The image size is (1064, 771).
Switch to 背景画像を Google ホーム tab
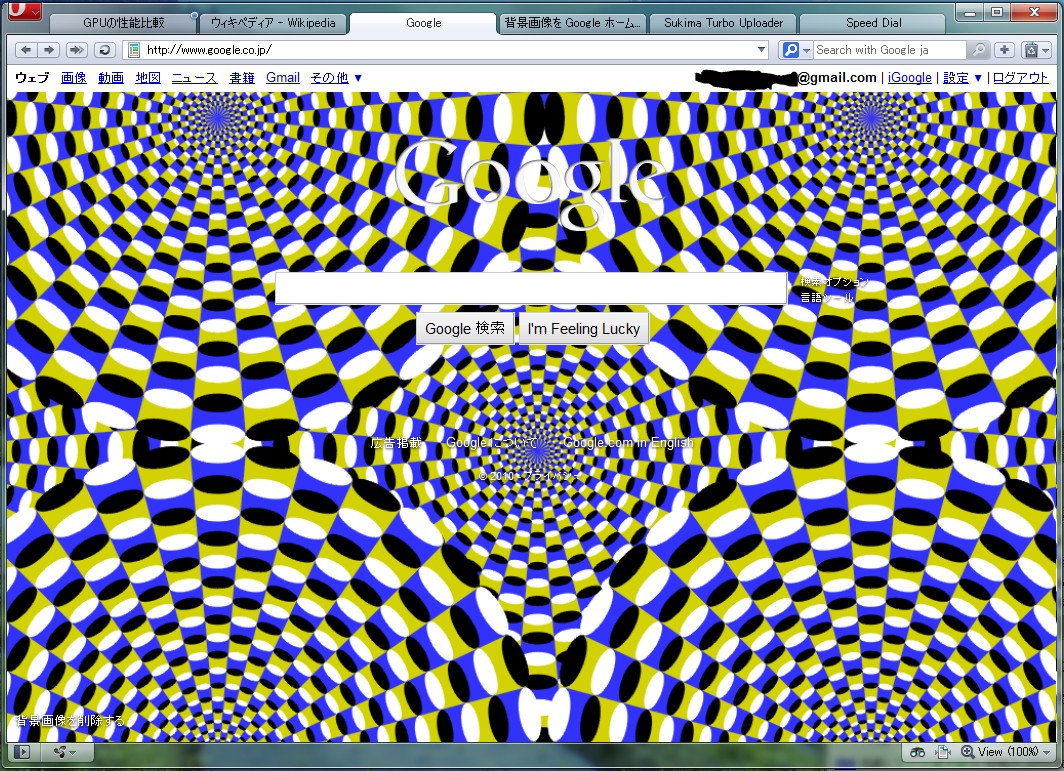pyautogui.click(x=572, y=23)
